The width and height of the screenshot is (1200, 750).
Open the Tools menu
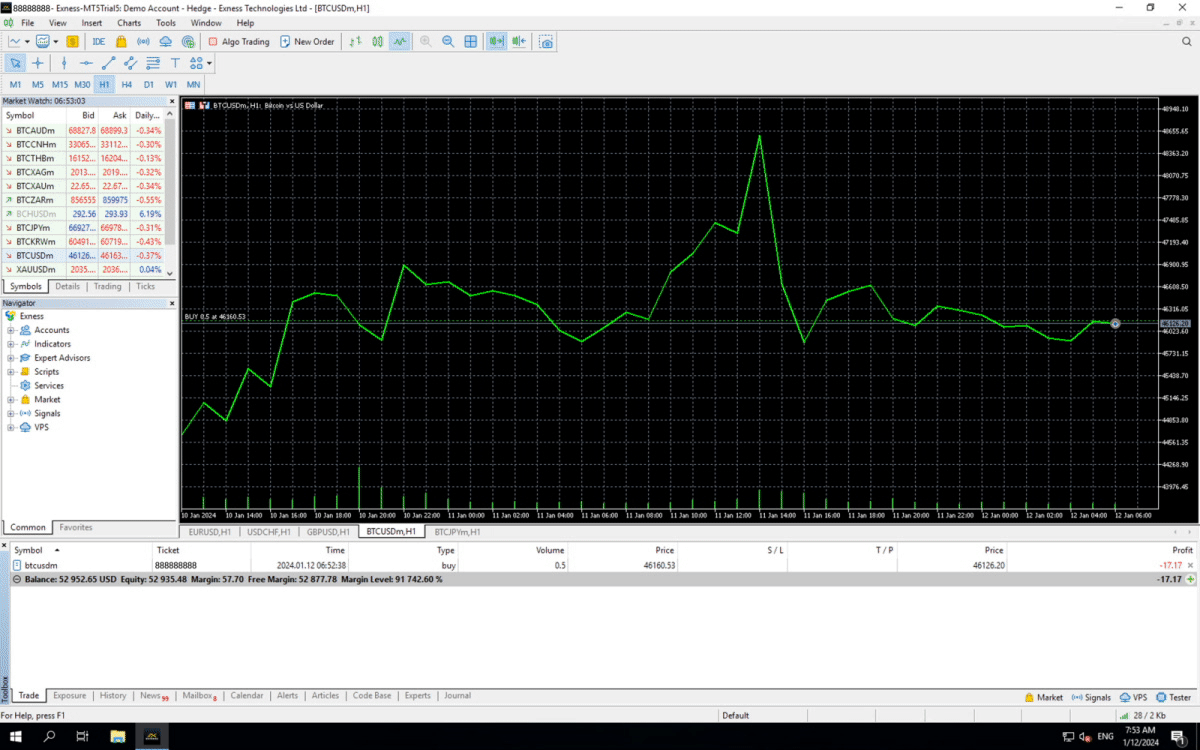[x=166, y=22]
